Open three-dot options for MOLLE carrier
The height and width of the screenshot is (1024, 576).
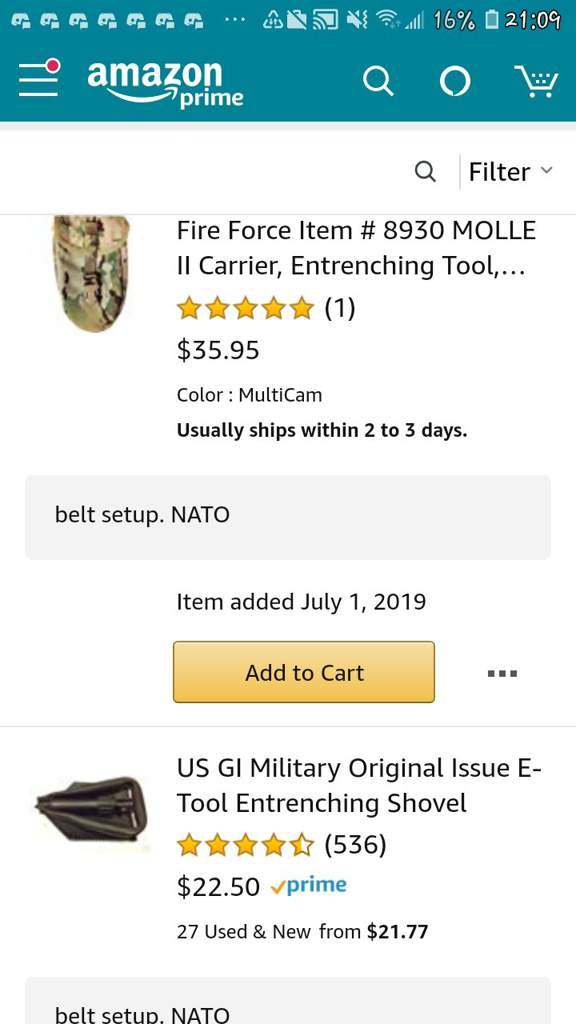(503, 673)
